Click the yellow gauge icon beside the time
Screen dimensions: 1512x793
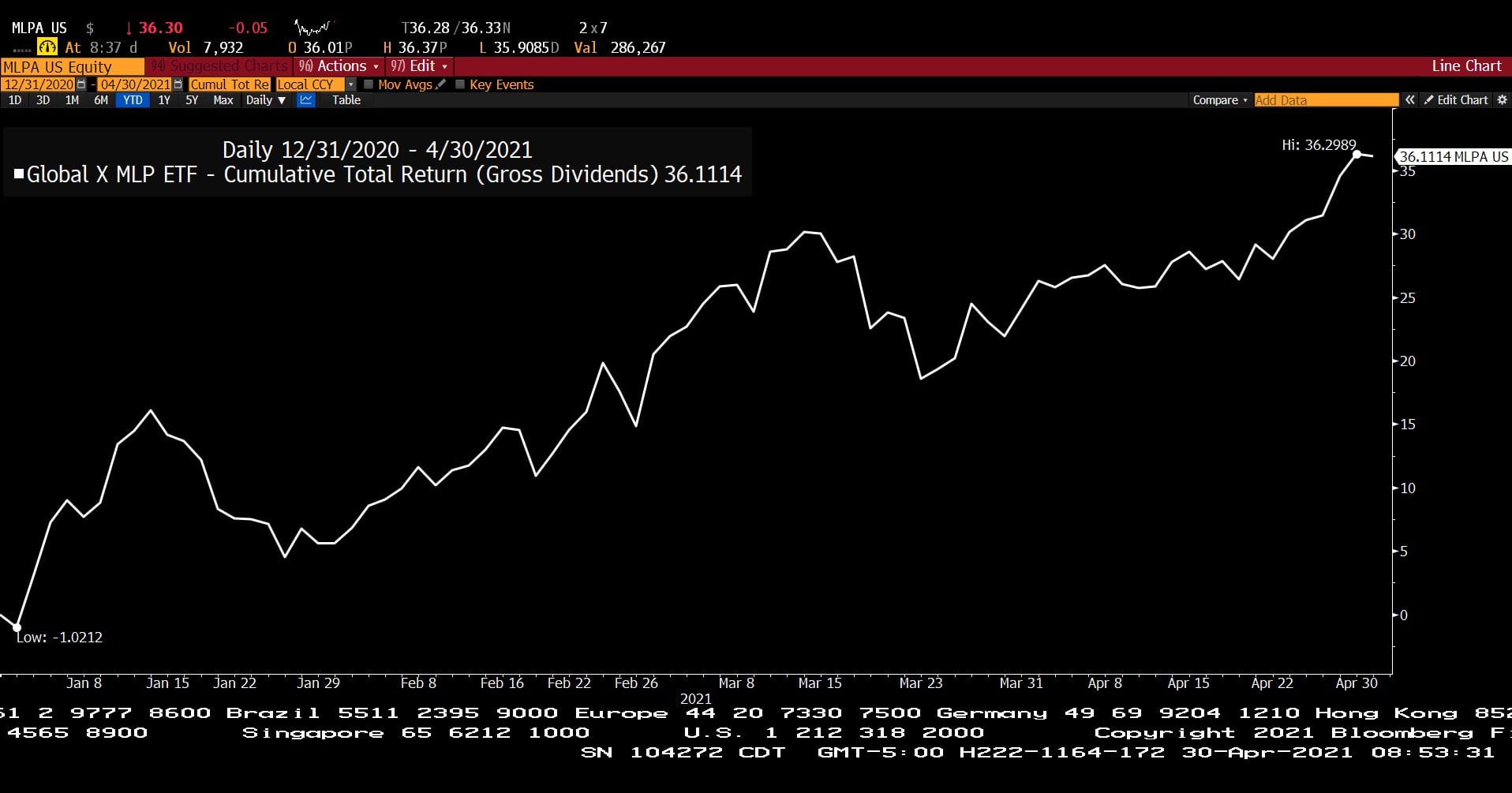click(x=47, y=47)
